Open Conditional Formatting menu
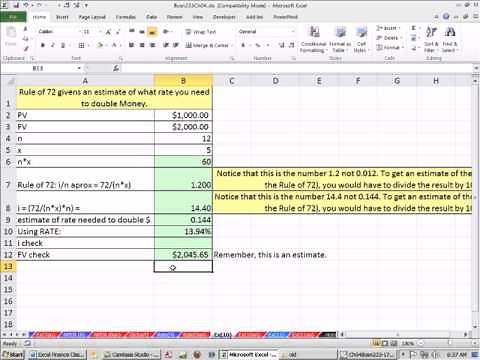This screenshot has width=480, height=360. [313, 39]
